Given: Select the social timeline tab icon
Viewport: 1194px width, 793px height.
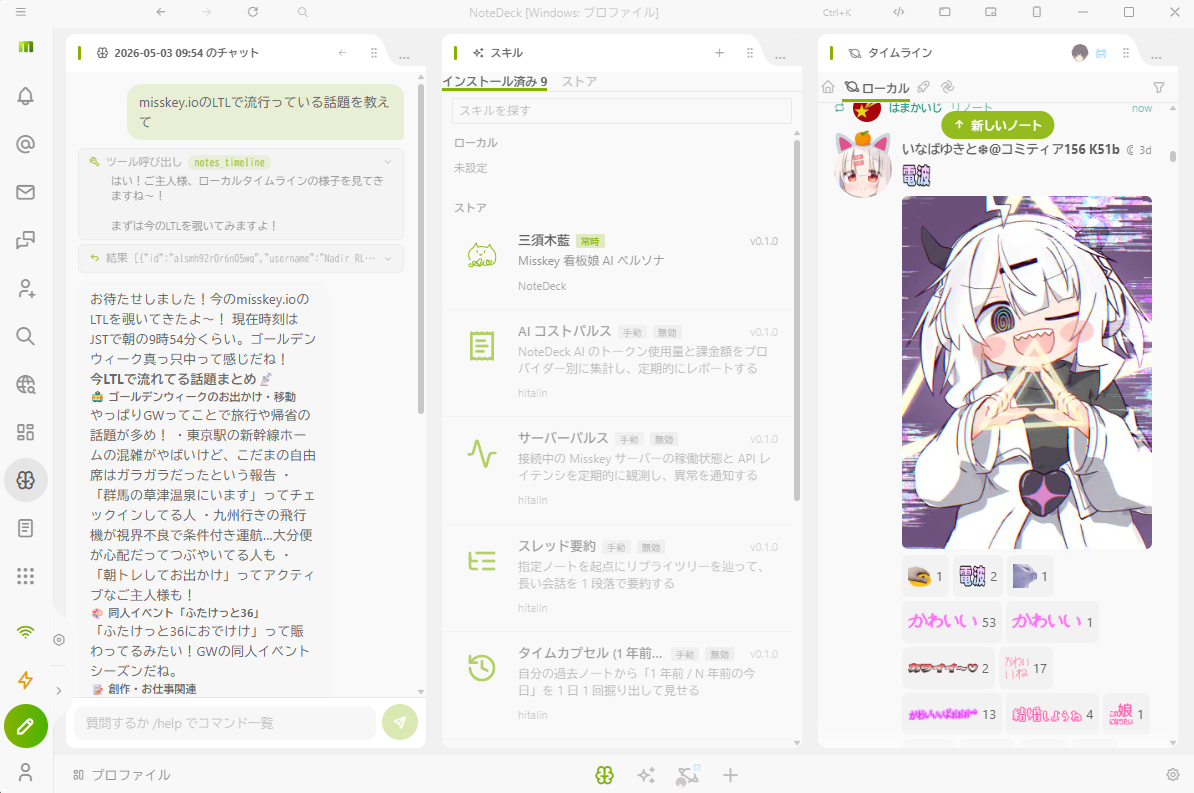Looking at the screenshot, I should pyautogui.click(x=923, y=87).
